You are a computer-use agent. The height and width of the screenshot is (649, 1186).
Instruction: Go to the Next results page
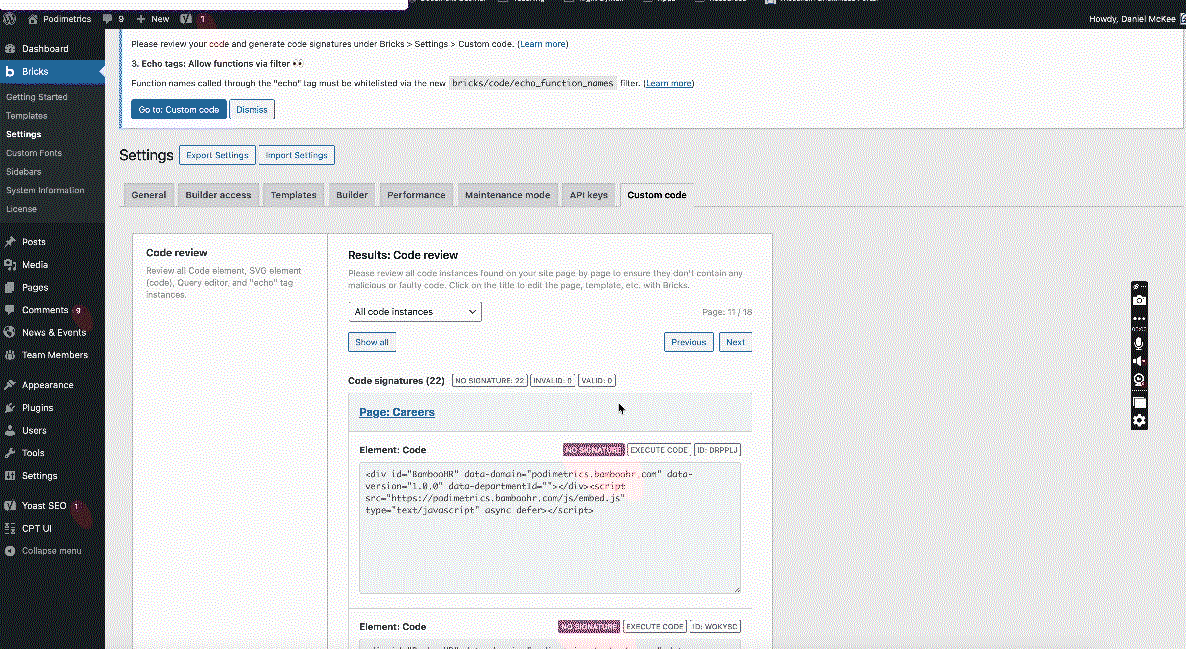tap(735, 342)
